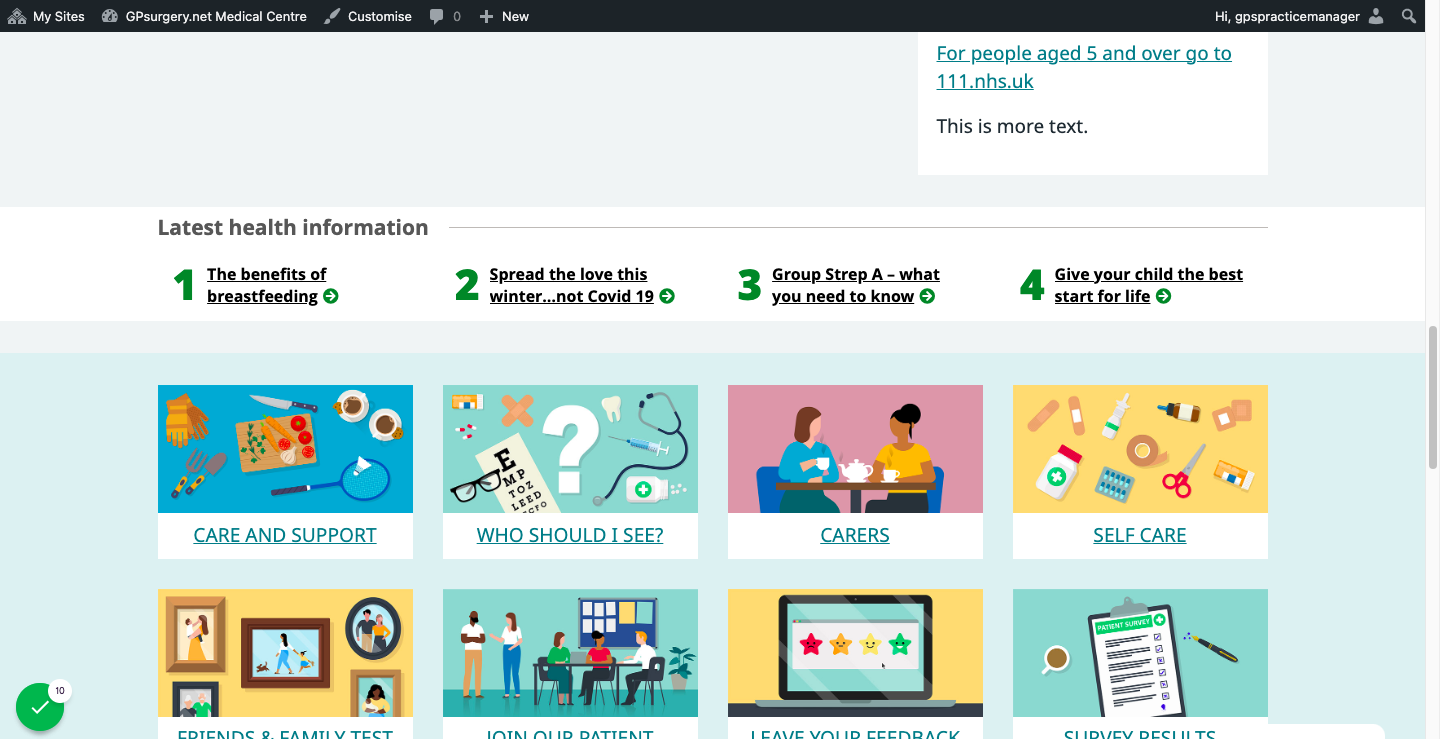Go to the Who Should I See? page
The width and height of the screenshot is (1440, 739).
(570, 535)
